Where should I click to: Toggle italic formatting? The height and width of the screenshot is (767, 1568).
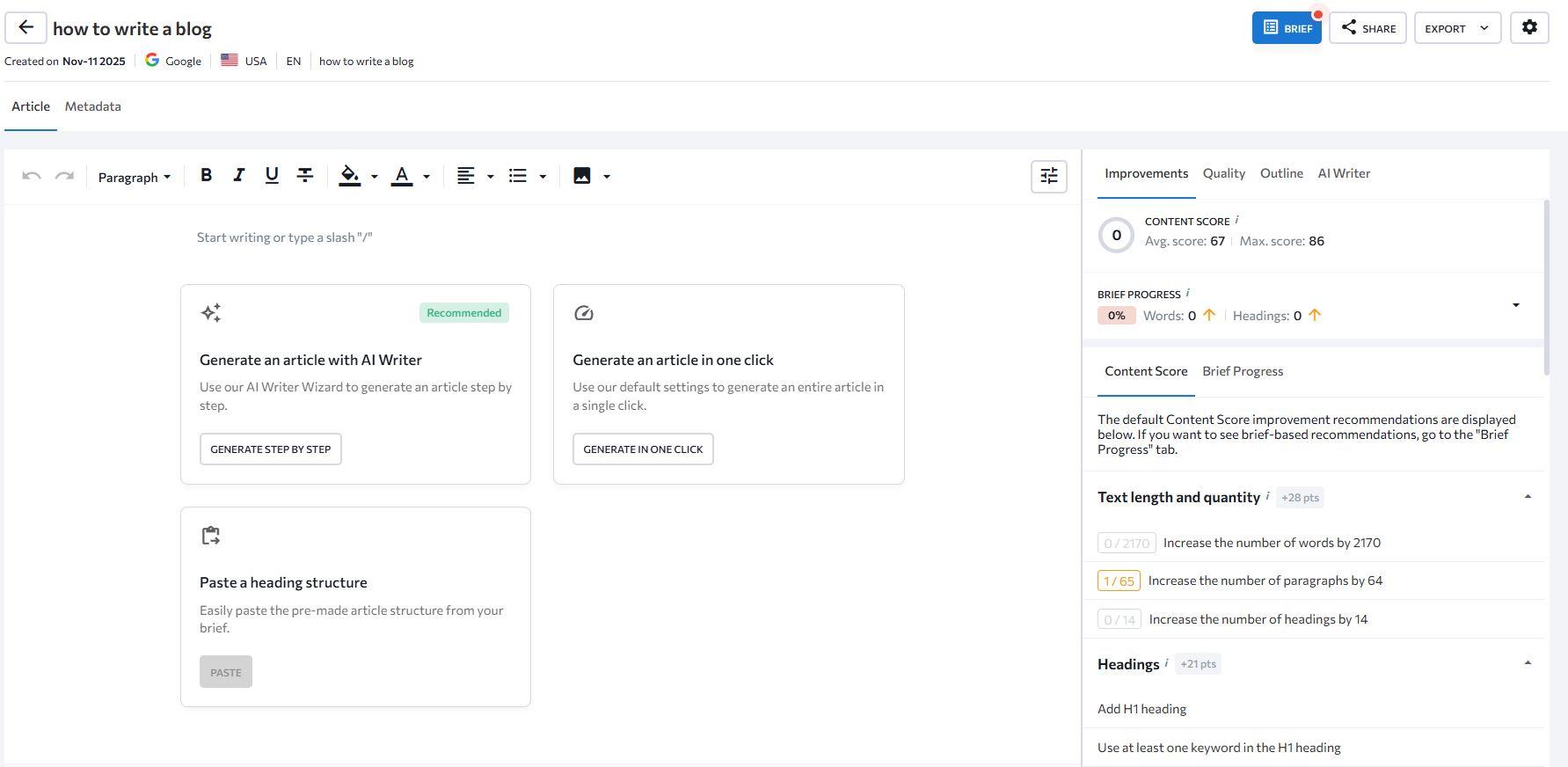(238, 176)
